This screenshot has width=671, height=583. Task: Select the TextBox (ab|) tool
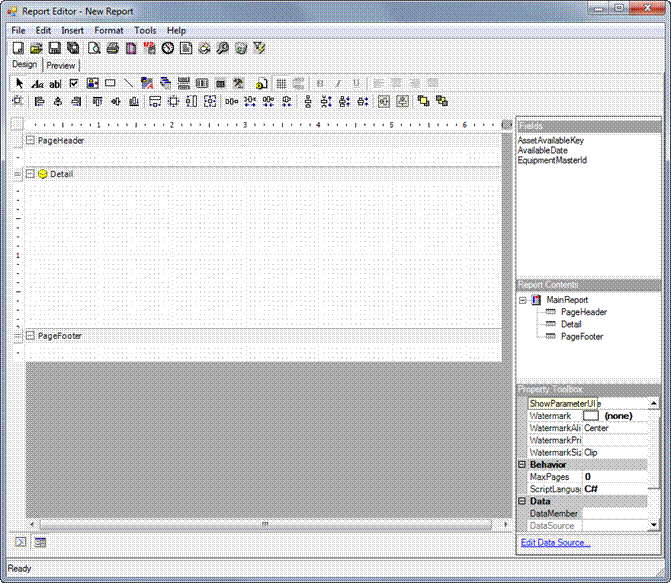click(x=55, y=83)
